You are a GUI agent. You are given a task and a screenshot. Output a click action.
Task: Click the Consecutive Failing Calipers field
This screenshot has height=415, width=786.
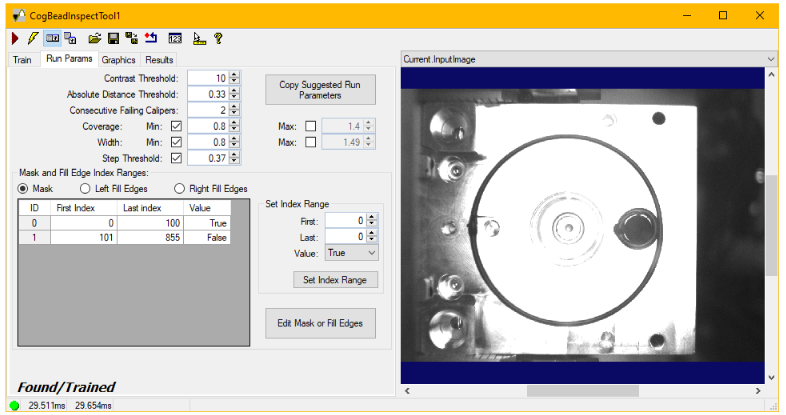208,110
